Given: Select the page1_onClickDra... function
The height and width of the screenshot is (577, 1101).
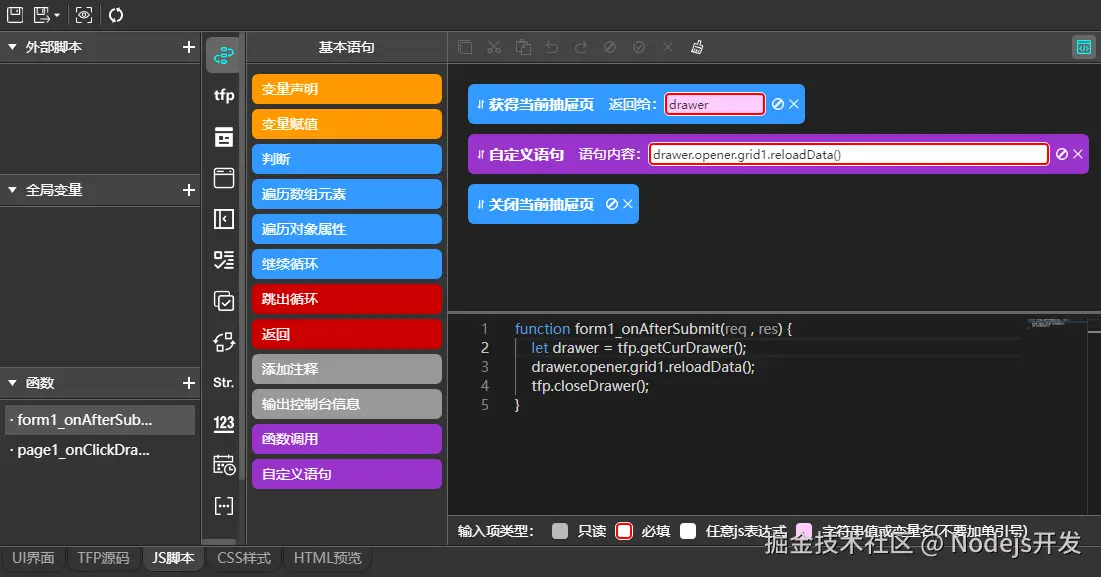Looking at the screenshot, I should [100, 450].
